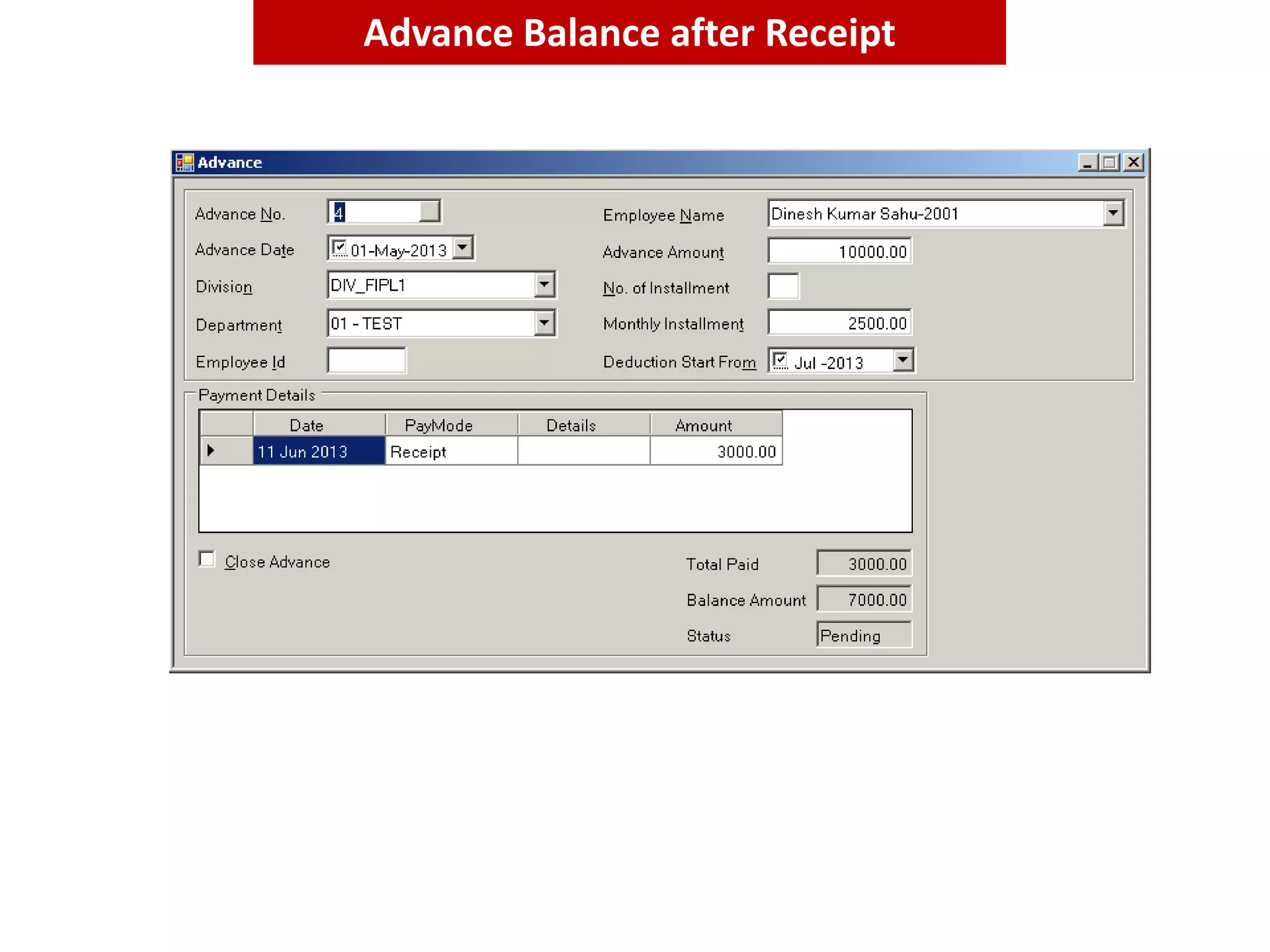Click the PayMode column header

pos(451,425)
